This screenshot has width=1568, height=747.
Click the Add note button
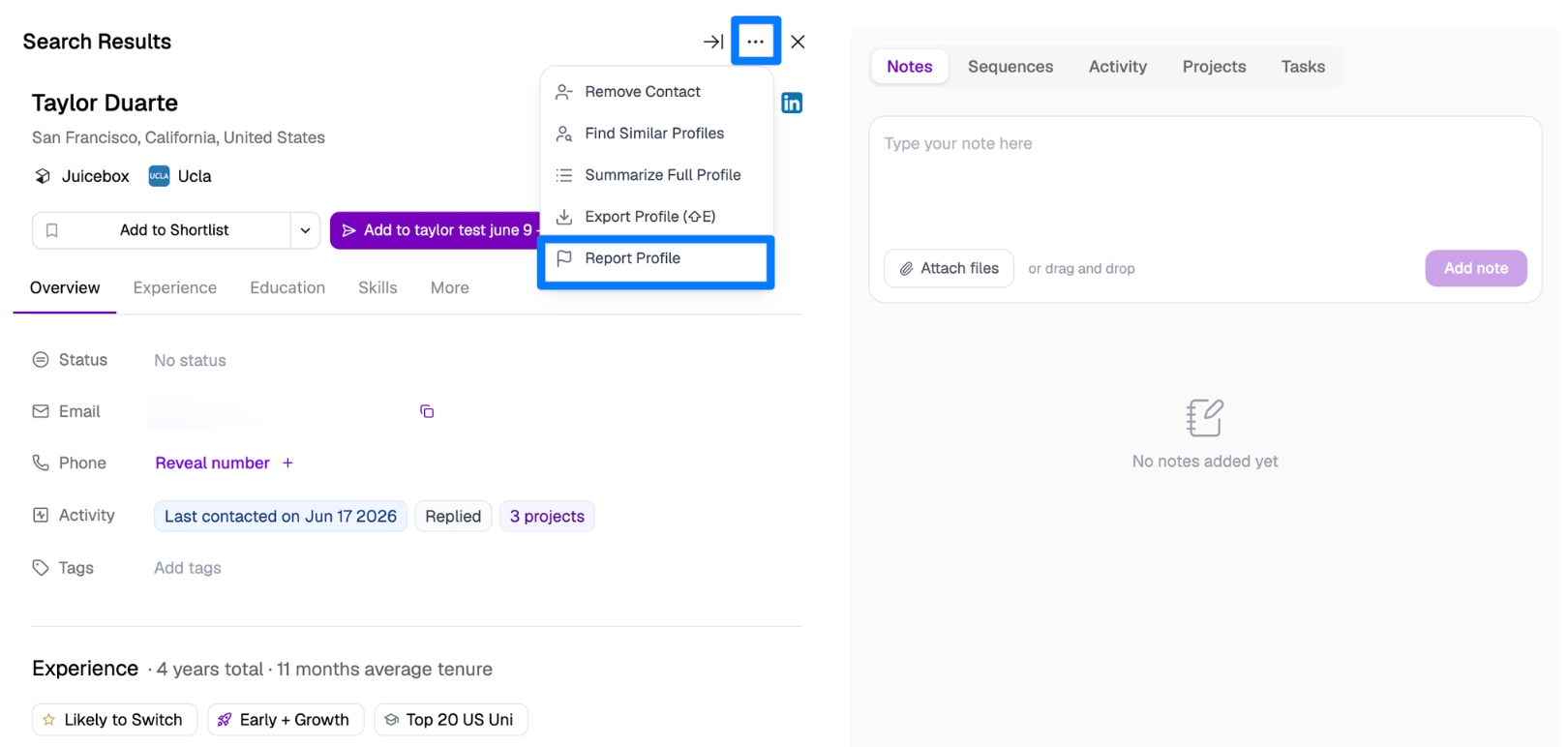pos(1476,269)
